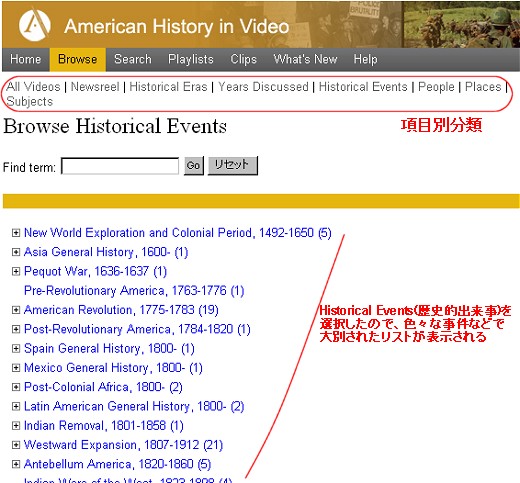
Task: Switch to the Playlists tab
Action: (x=191, y=59)
